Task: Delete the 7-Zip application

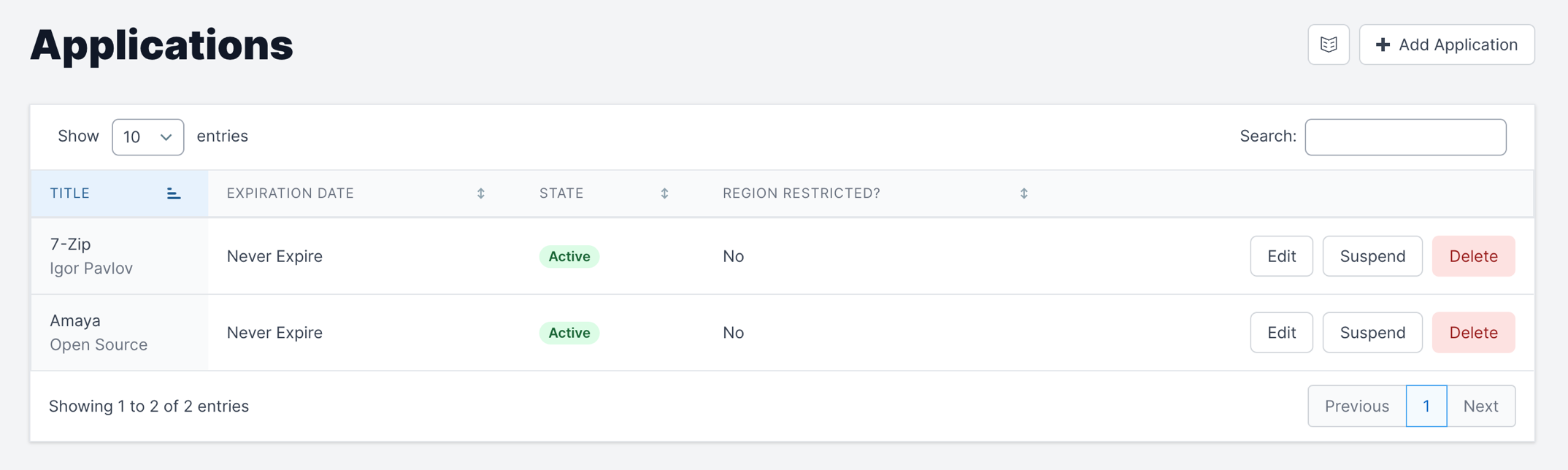Action: point(1473,256)
